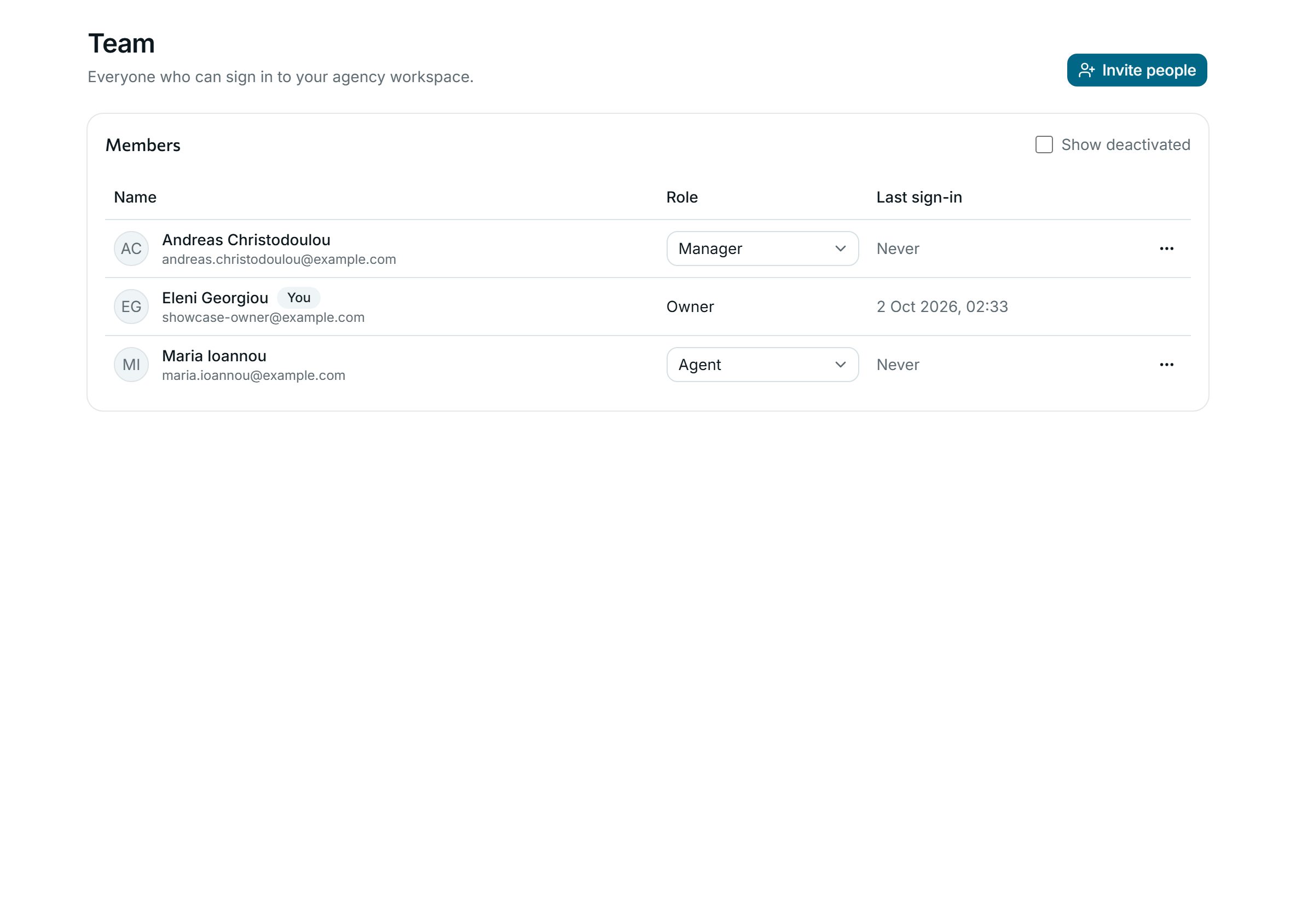Viewport: 1296px width, 924px height.
Task: Click the AC avatar circle
Action: [x=131, y=249]
